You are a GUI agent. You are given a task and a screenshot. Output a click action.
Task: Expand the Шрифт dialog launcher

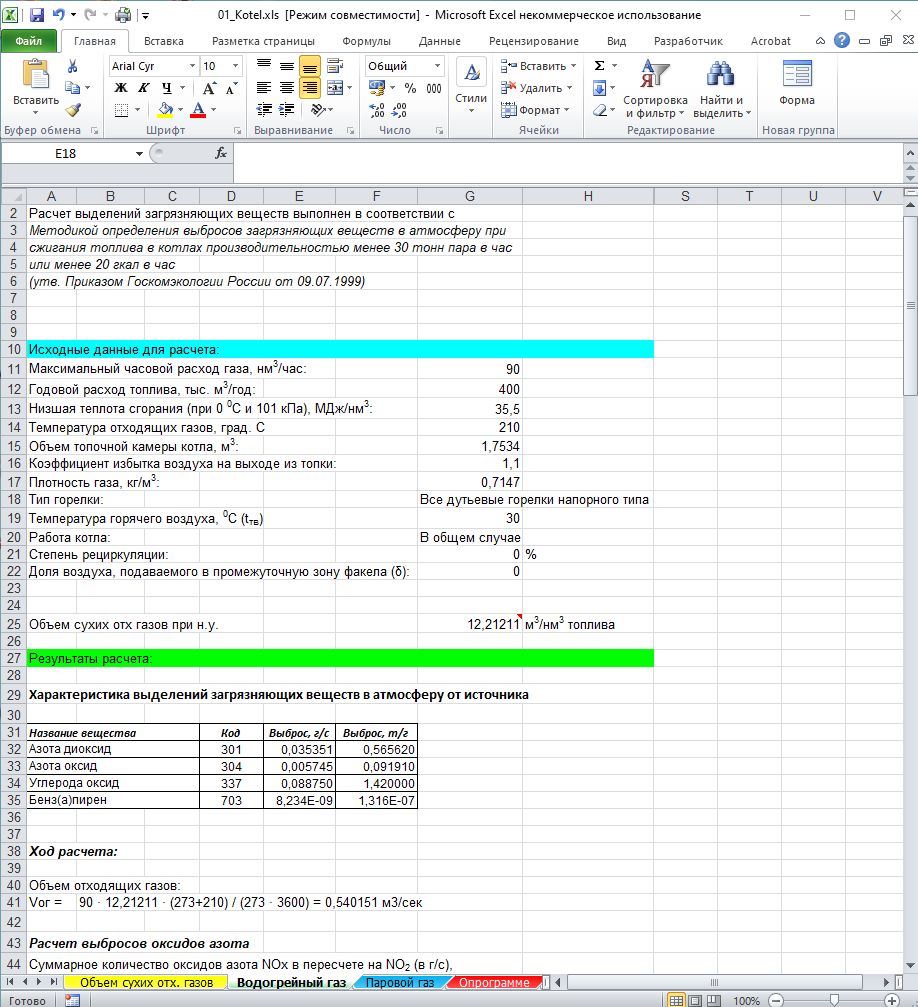[237, 130]
